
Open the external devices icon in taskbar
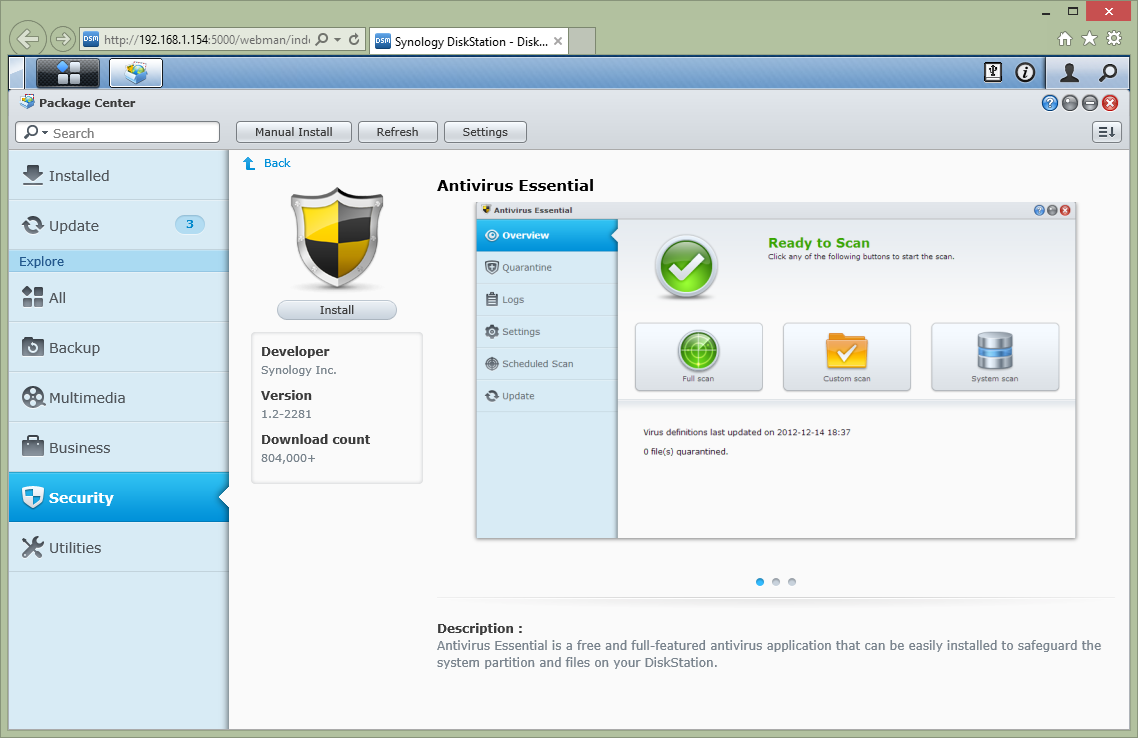pyautogui.click(x=993, y=72)
